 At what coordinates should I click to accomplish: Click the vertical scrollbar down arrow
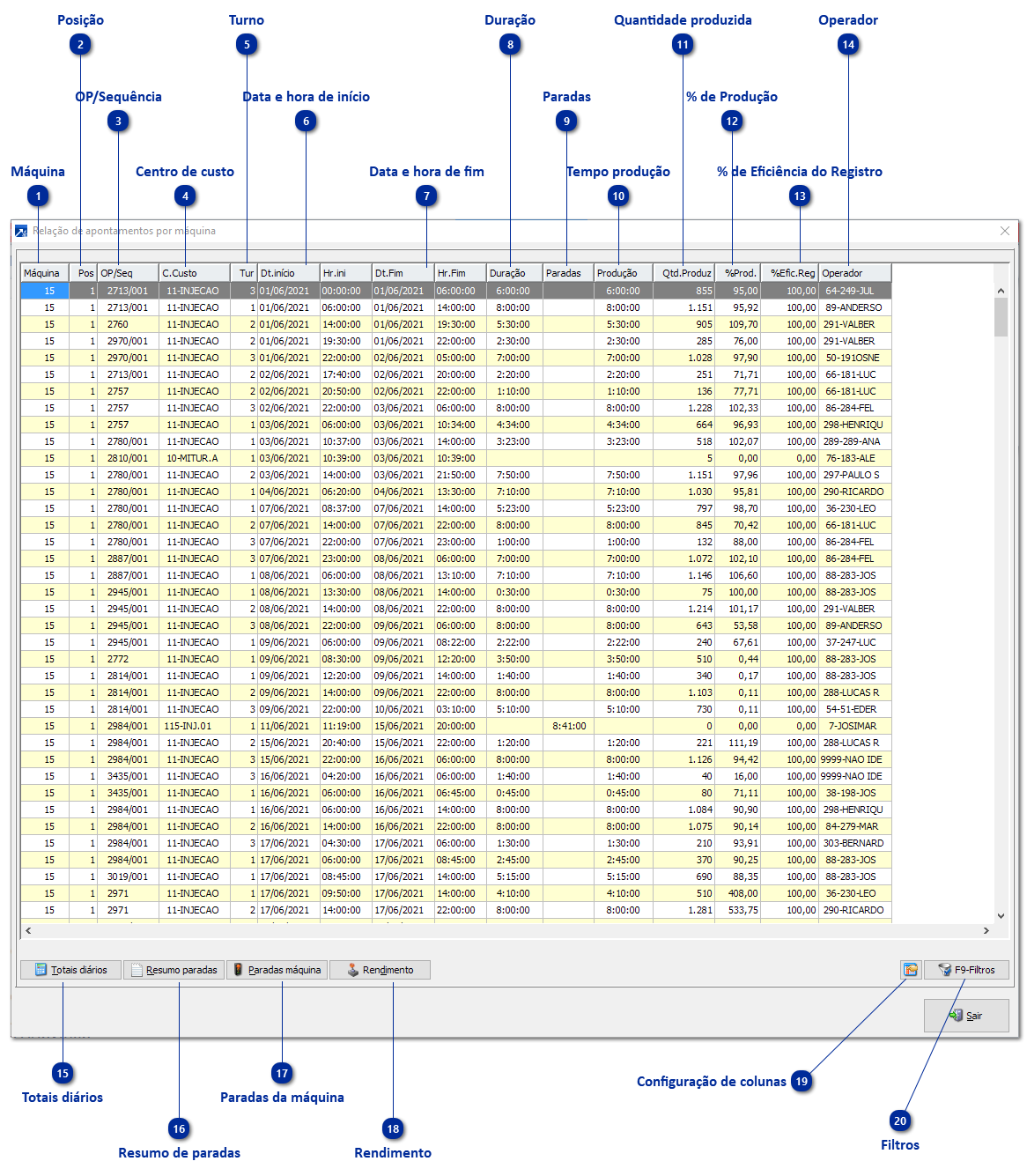tap(1001, 915)
